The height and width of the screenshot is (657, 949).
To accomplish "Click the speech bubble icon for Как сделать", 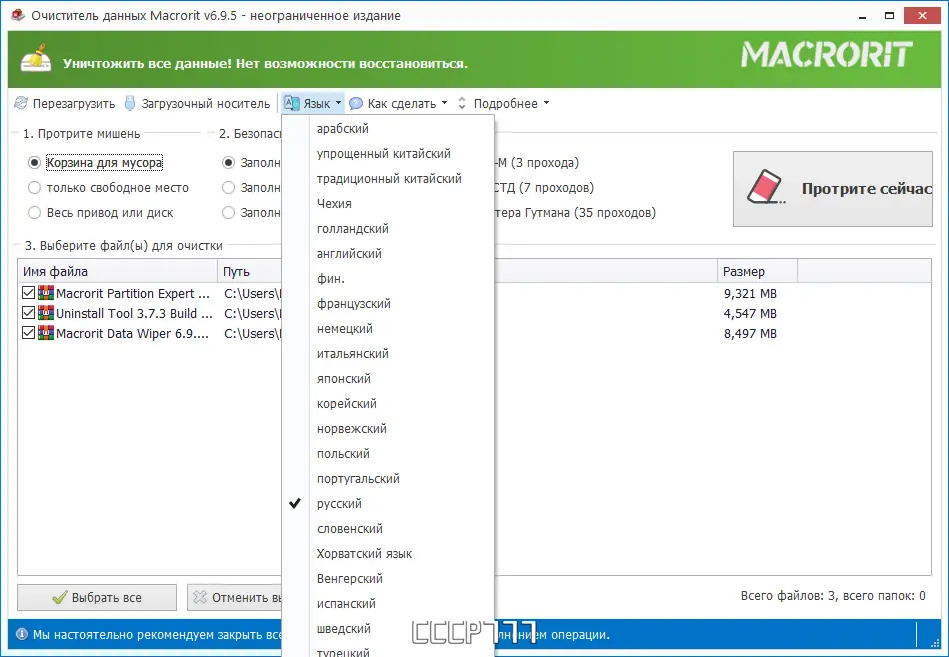I will click(356, 103).
